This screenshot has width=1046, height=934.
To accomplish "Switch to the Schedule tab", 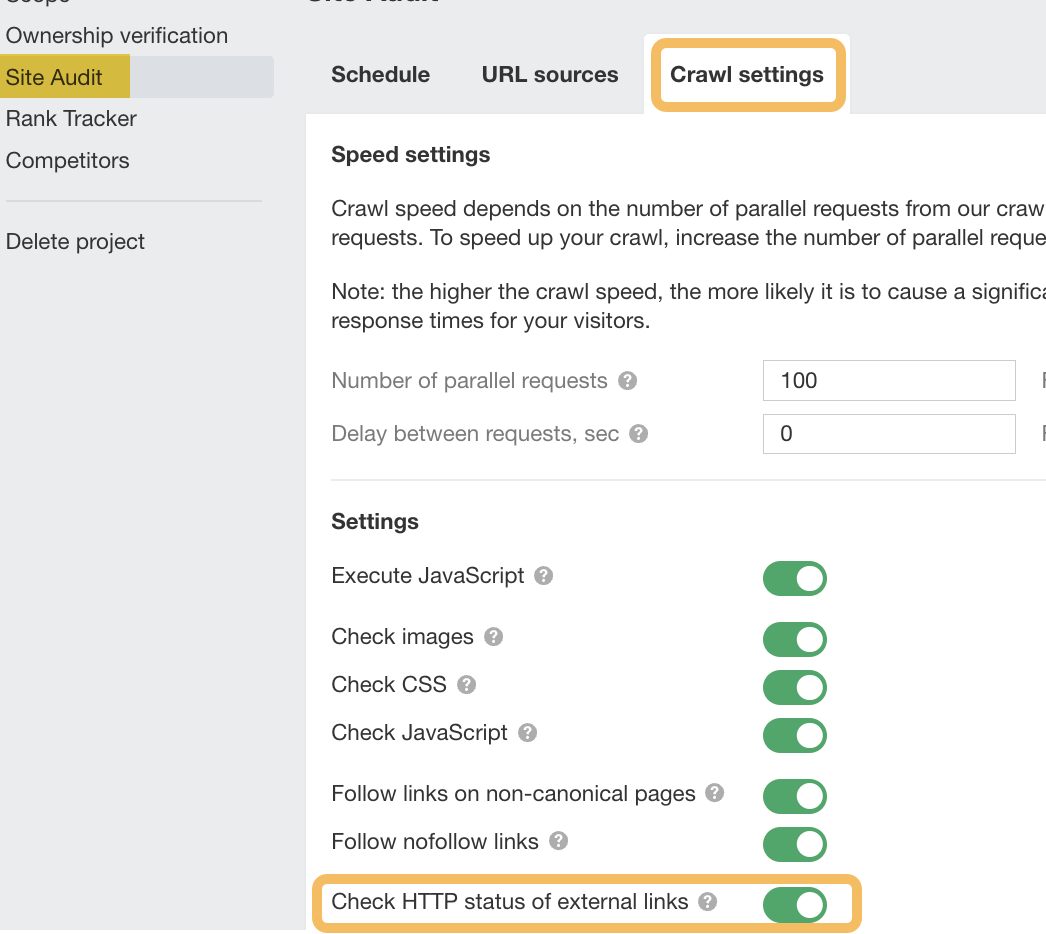I will 380,75.
